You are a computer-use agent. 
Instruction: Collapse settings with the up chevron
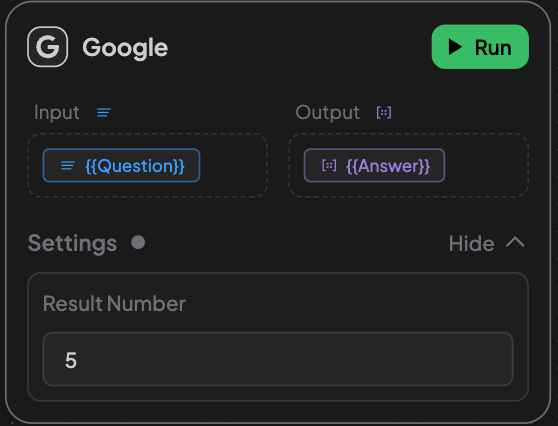pyautogui.click(x=515, y=243)
